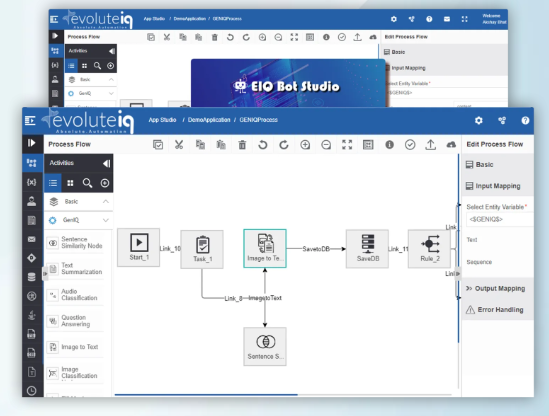Click the fit-to-screen expand arrows icon
Screen dimensions: 549x416
(347, 144)
